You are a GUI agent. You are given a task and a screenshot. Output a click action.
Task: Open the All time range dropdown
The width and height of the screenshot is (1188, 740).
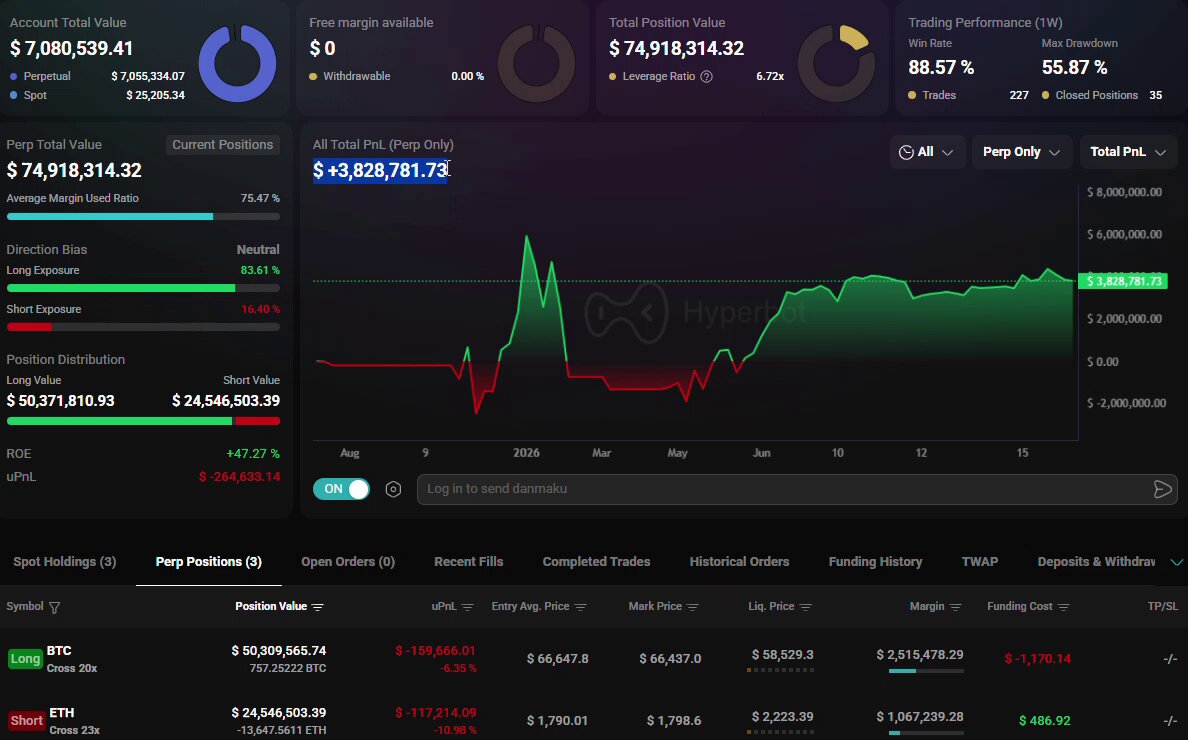pyautogui.click(x=927, y=152)
